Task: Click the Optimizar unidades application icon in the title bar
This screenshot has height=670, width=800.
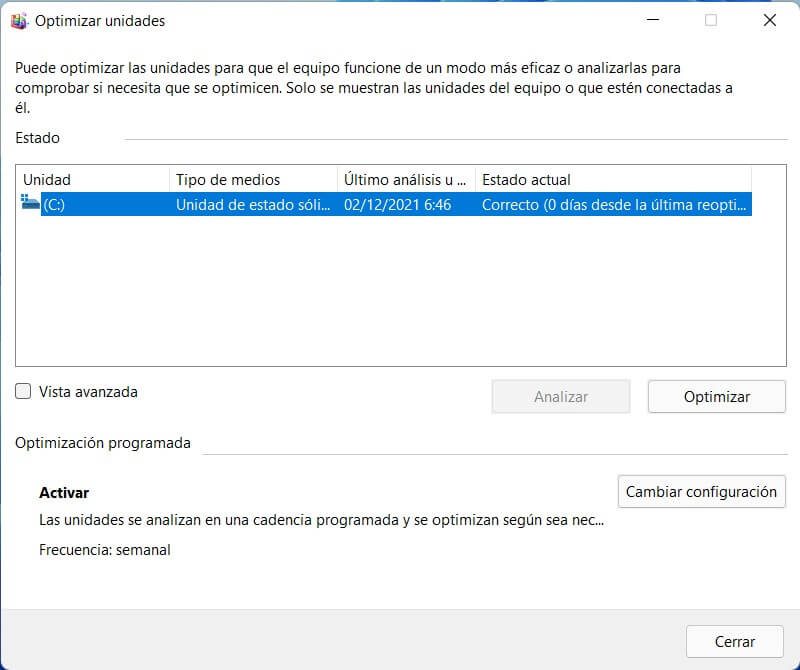Action: point(18,19)
